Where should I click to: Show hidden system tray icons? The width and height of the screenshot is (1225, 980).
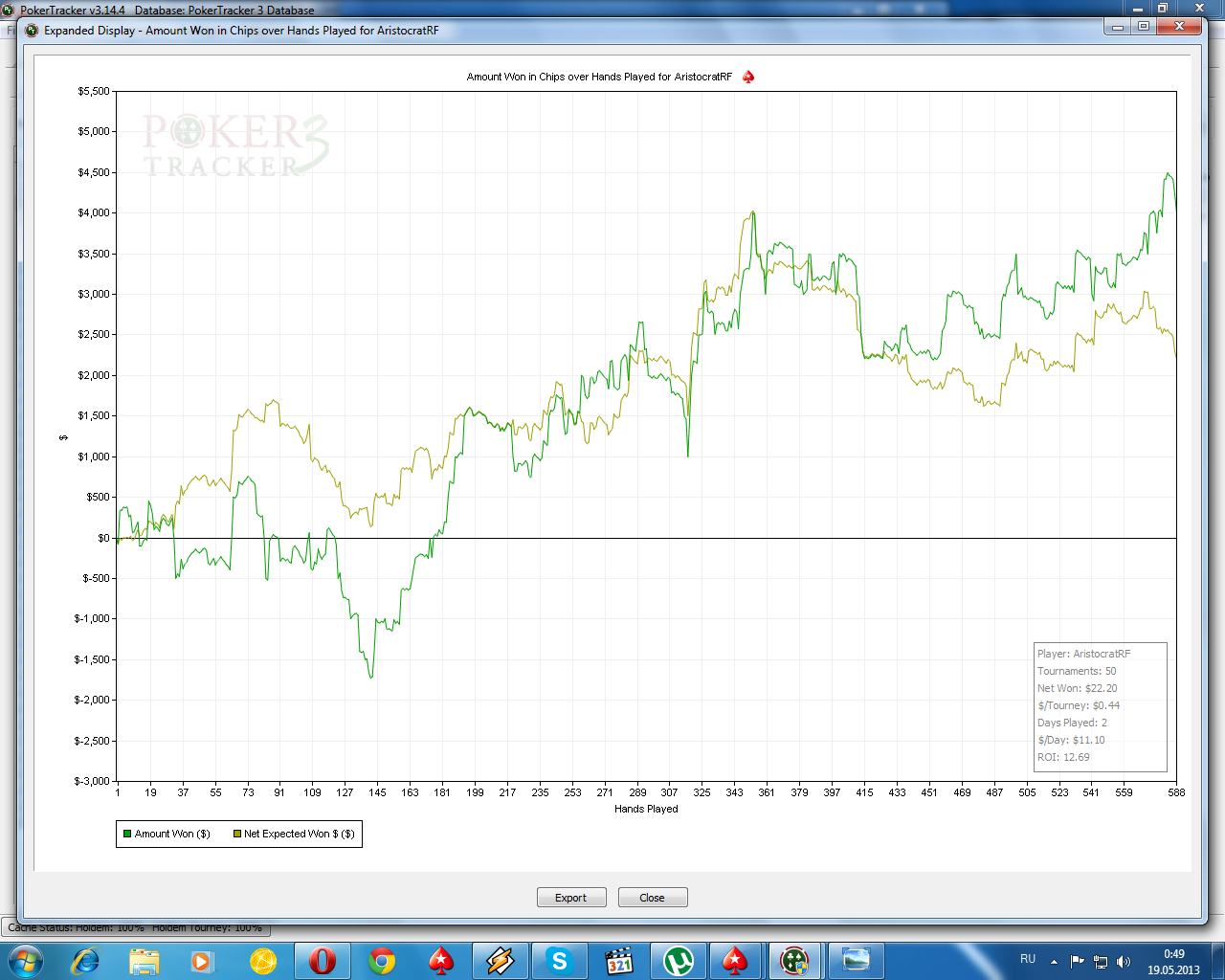pyautogui.click(x=1055, y=962)
